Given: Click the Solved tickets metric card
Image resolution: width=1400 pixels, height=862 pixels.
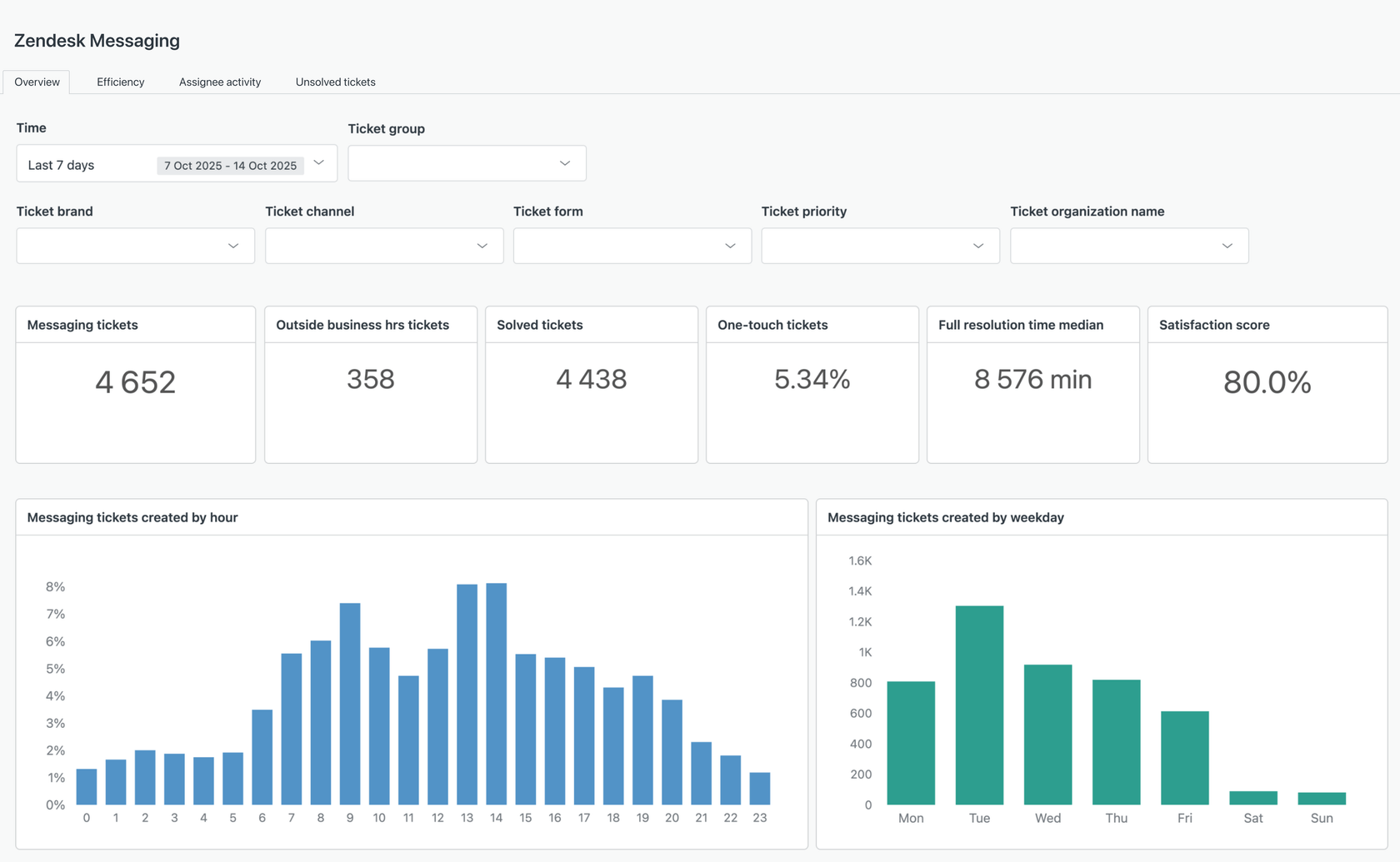Looking at the screenshot, I should pos(592,384).
